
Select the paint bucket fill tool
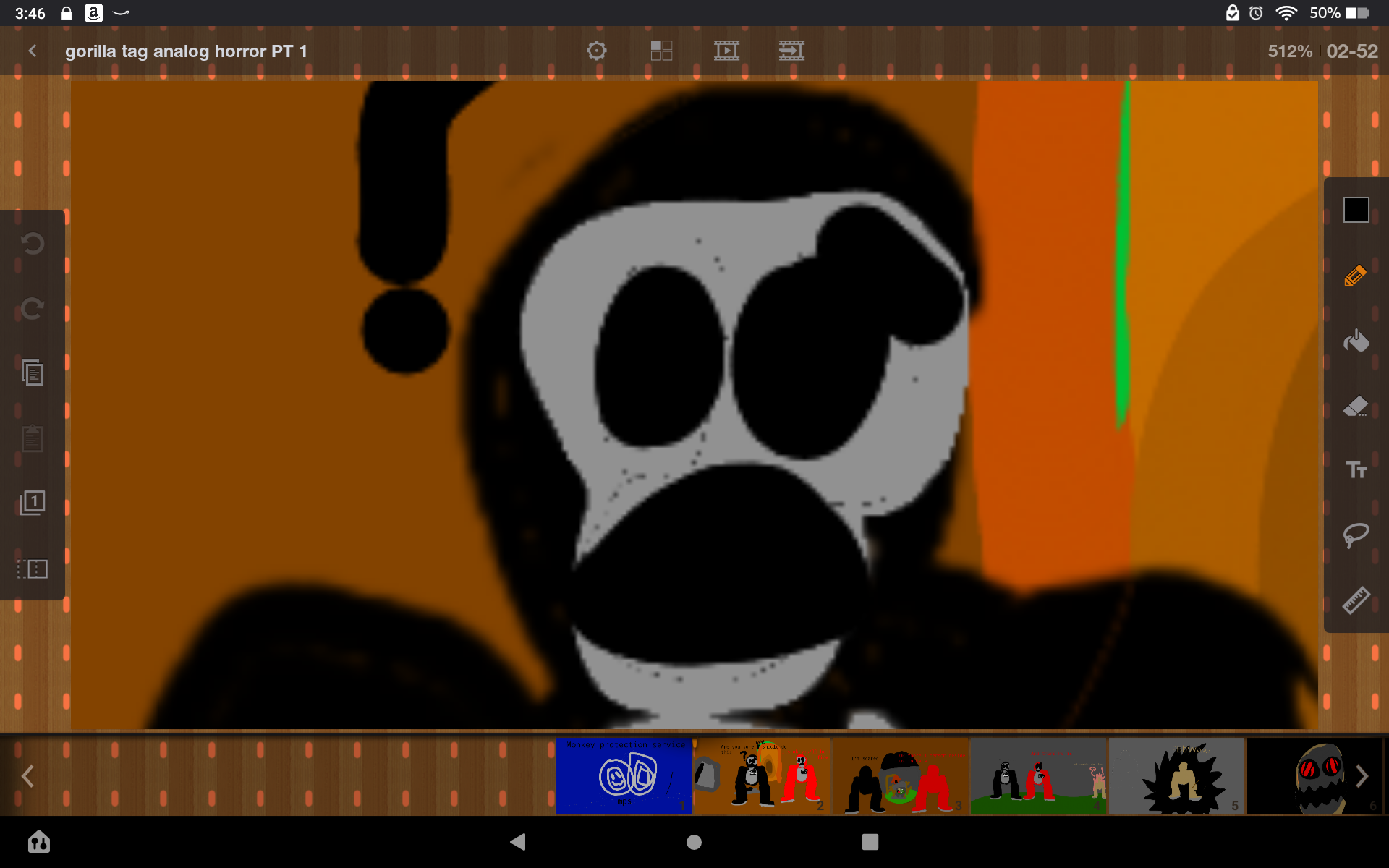(x=1356, y=340)
